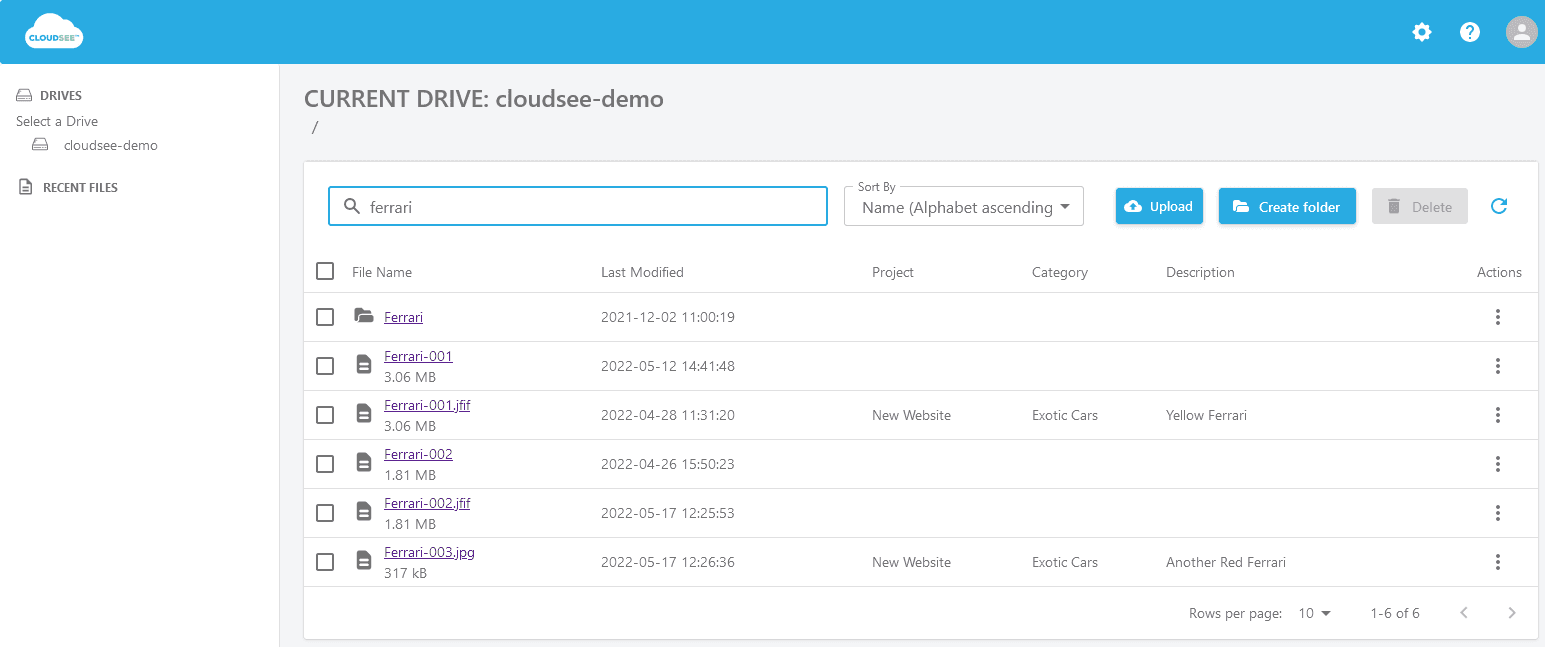
Task: Open the user account avatar icon
Action: 1521,32
